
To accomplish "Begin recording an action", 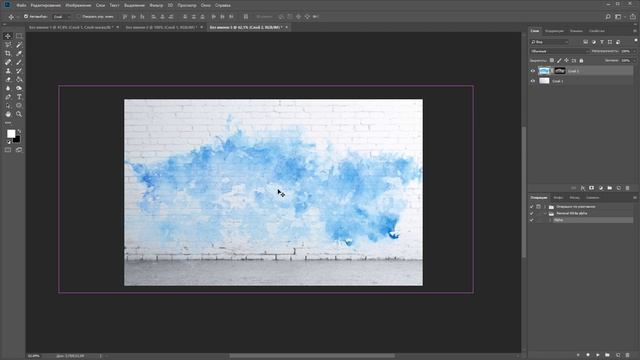I will tap(588, 355).
